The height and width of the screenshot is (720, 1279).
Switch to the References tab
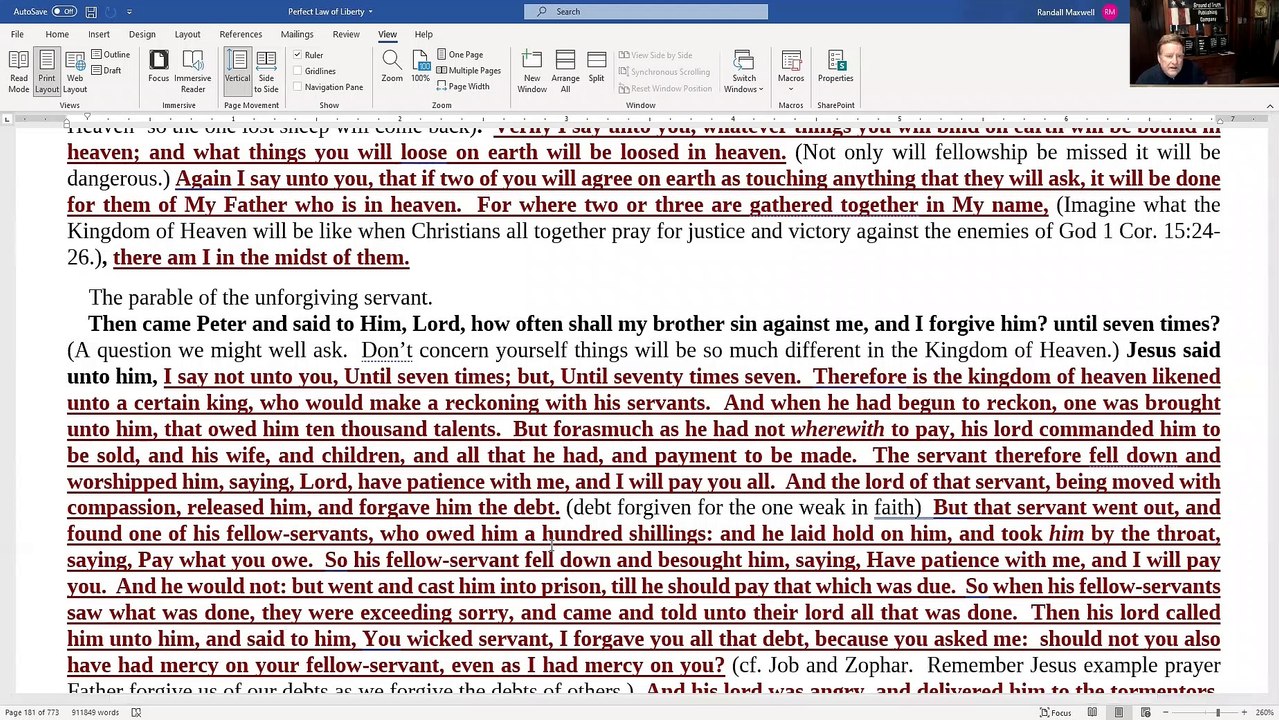(240, 34)
